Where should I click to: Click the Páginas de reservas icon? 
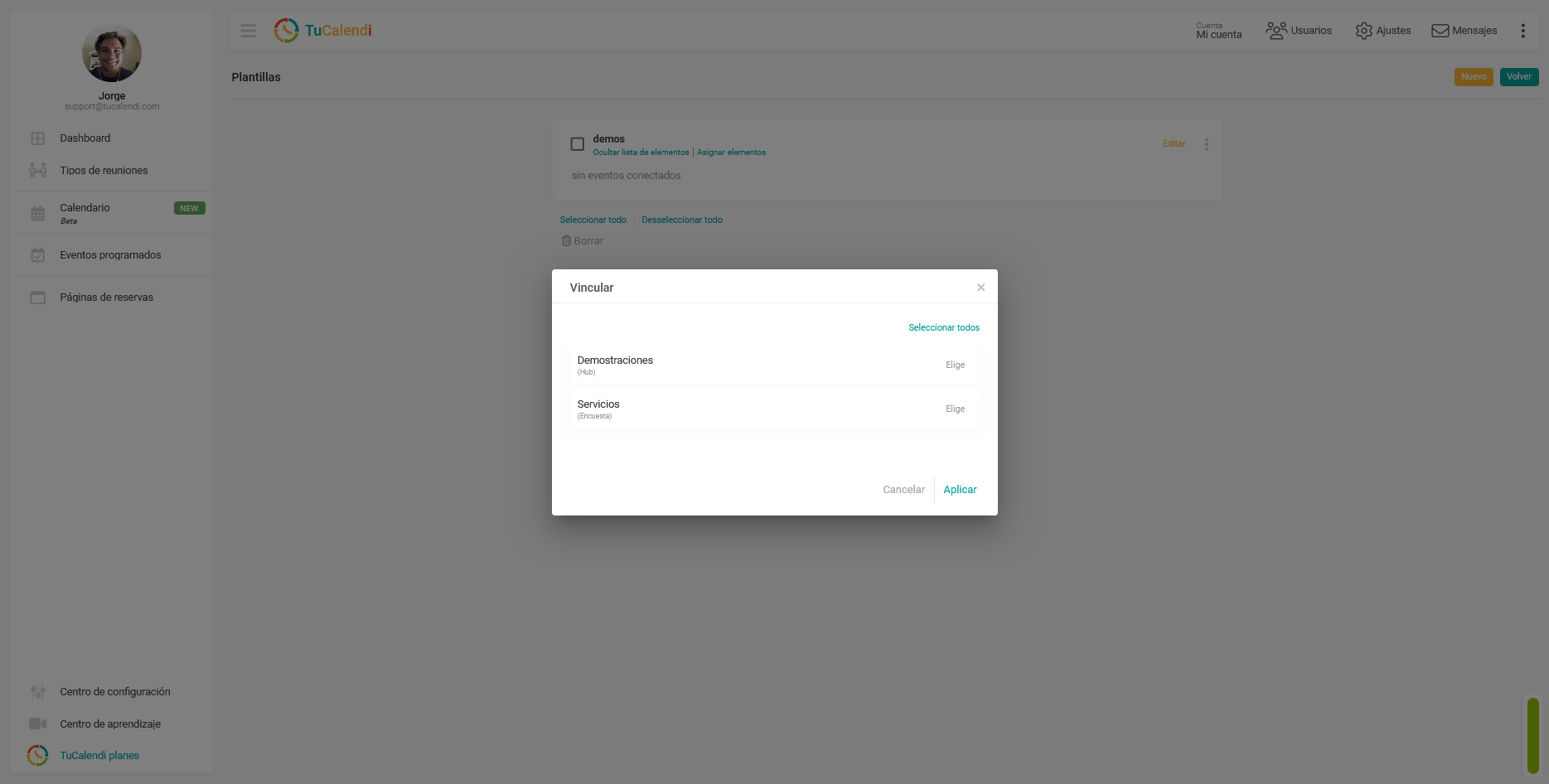[38, 298]
